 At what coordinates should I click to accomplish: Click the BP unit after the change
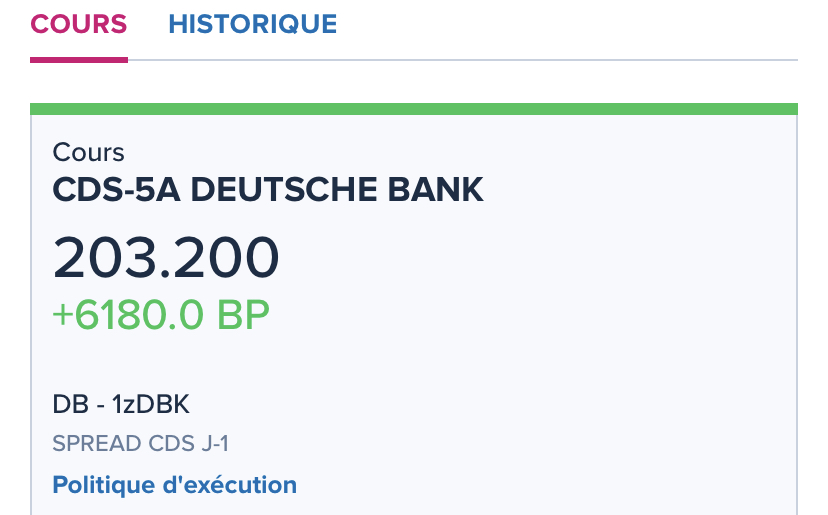(x=243, y=315)
